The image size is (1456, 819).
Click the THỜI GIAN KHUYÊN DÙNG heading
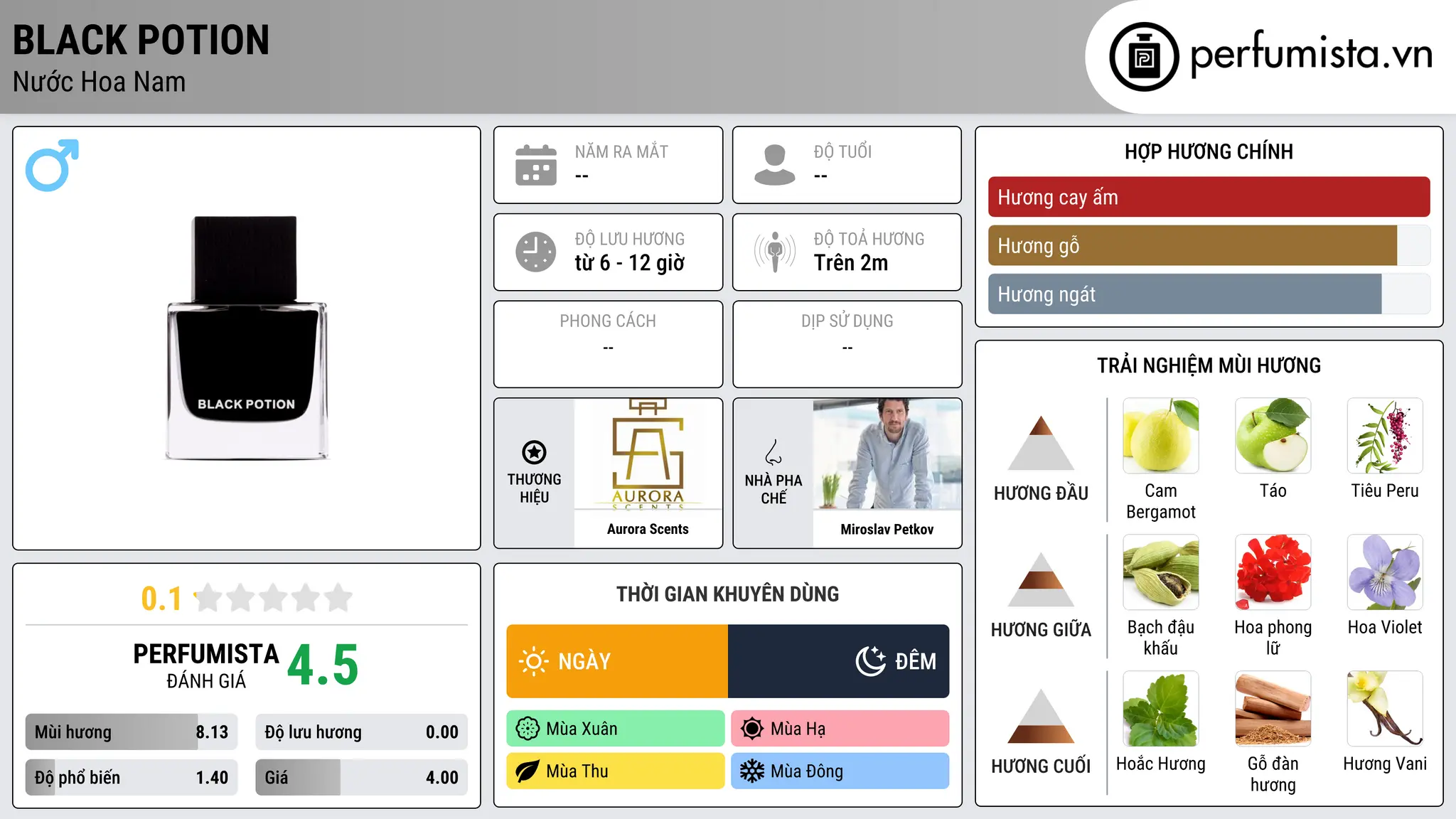tap(728, 594)
